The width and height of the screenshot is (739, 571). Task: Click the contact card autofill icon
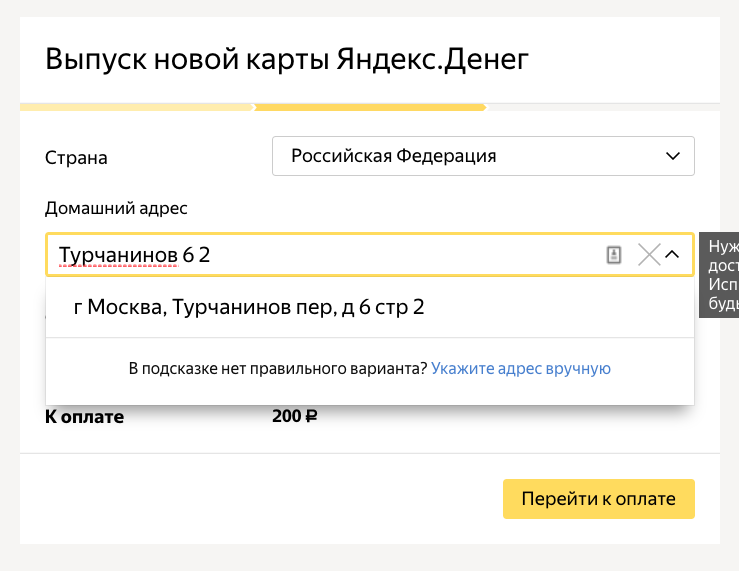613,255
